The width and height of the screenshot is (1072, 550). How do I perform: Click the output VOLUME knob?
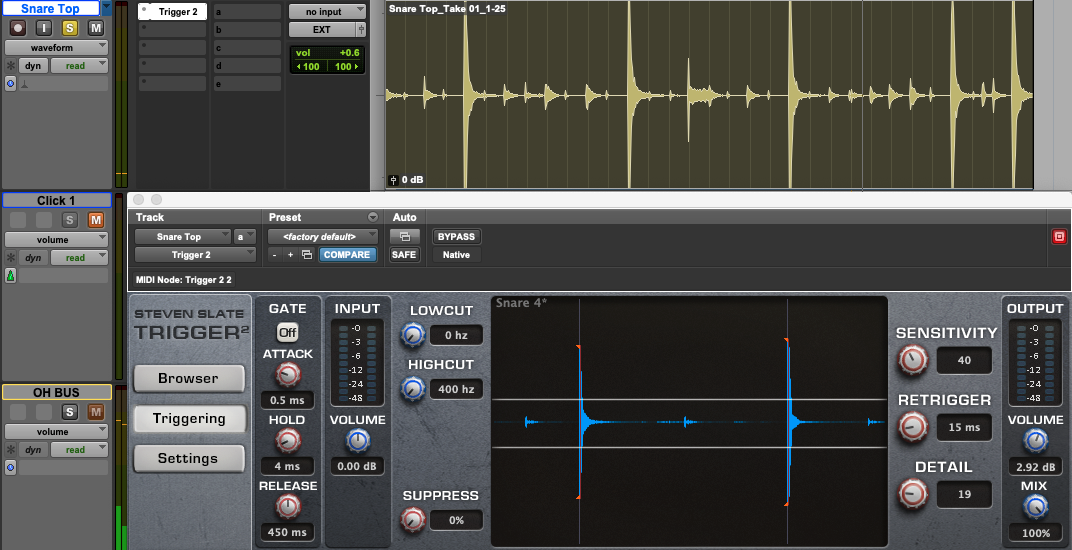pyautogui.click(x=1035, y=441)
